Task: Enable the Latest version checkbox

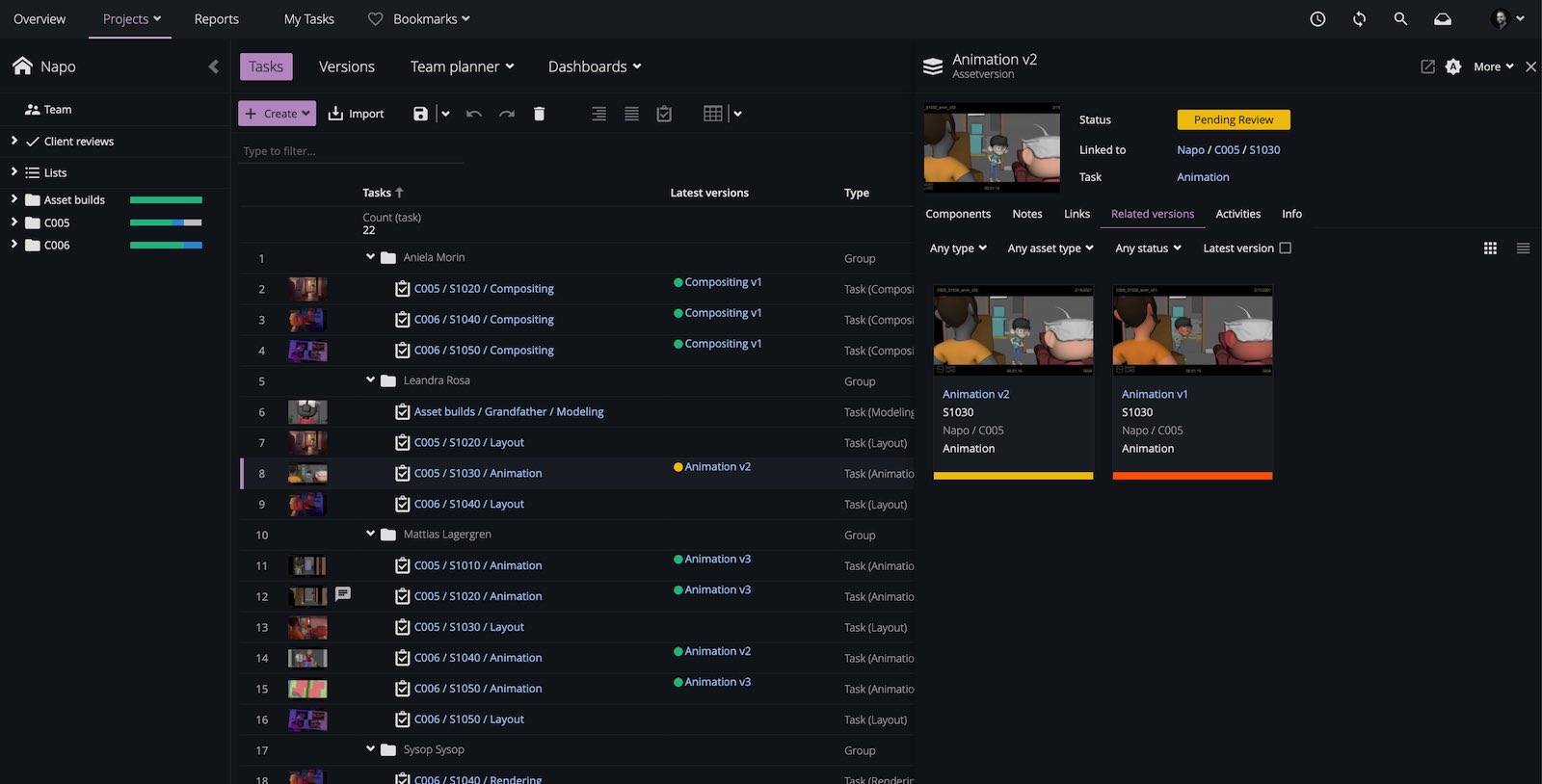Action: pos(1285,248)
